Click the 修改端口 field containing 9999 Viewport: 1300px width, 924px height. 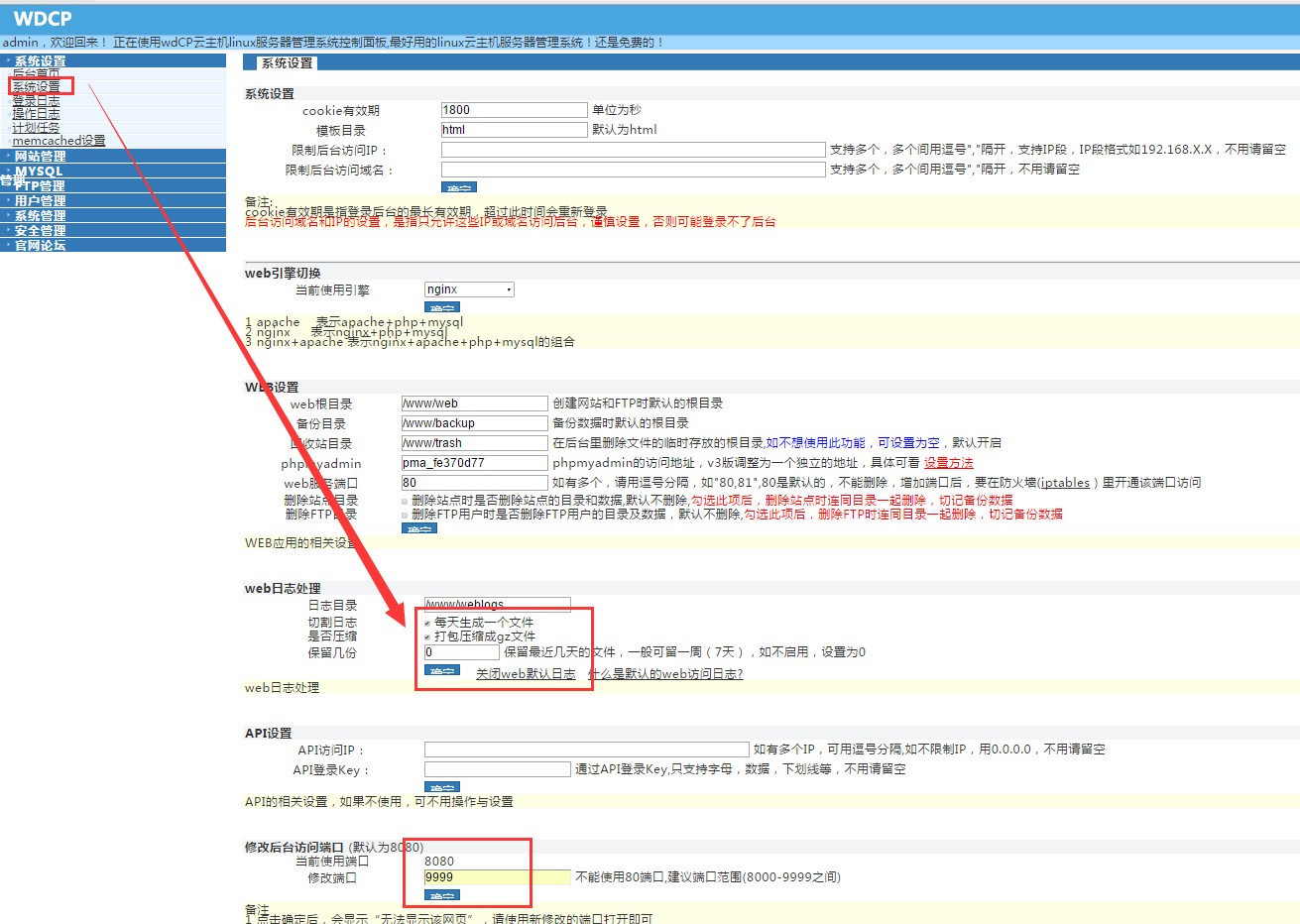click(497, 877)
